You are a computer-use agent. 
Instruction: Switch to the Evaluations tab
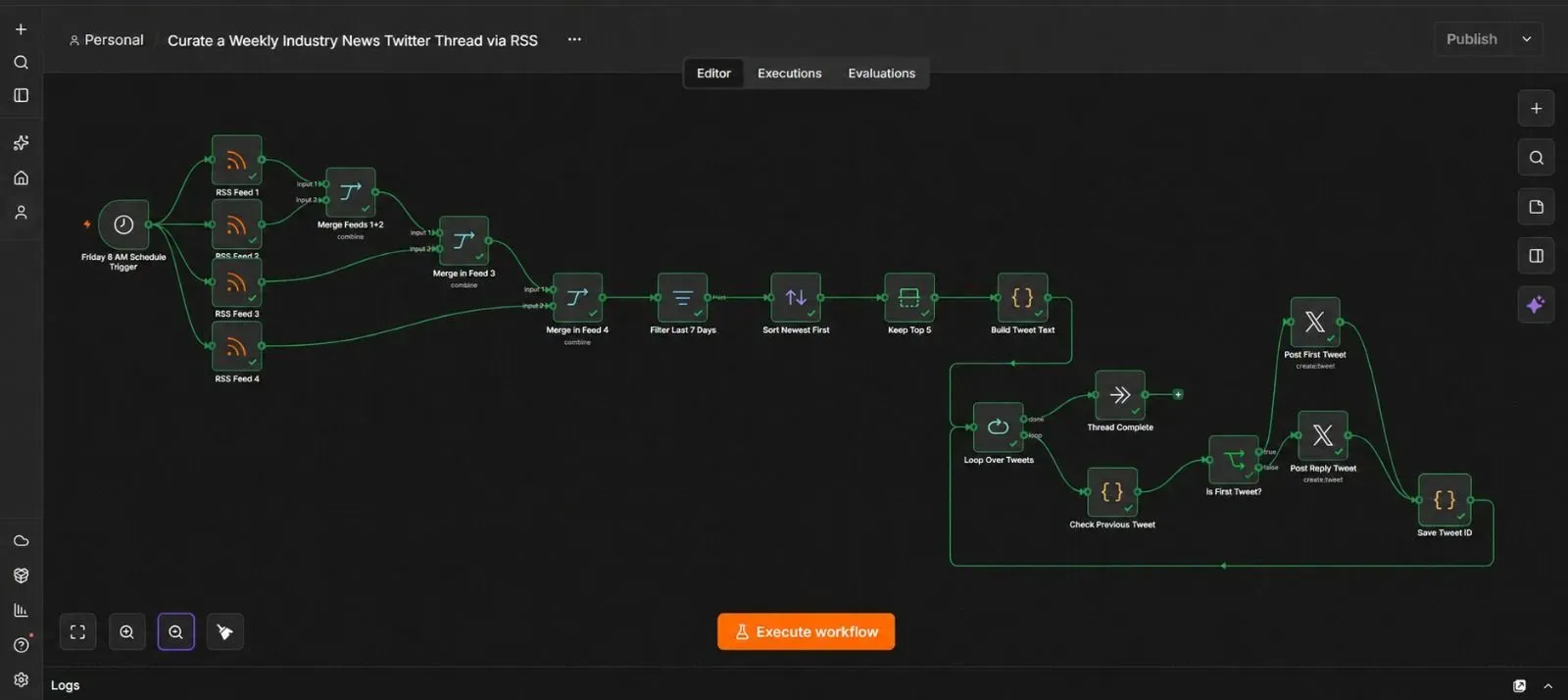pyautogui.click(x=881, y=74)
